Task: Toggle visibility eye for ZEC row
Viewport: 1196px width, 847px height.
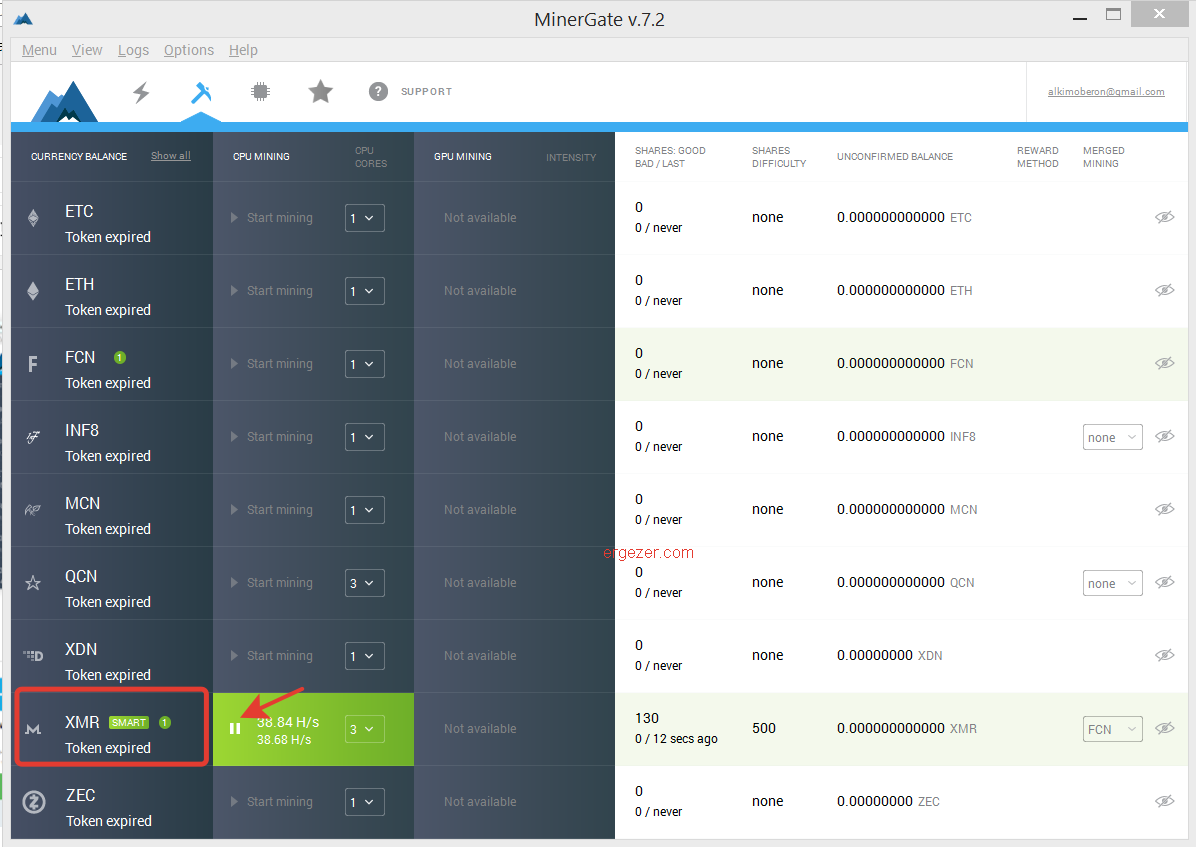Action: [1164, 801]
